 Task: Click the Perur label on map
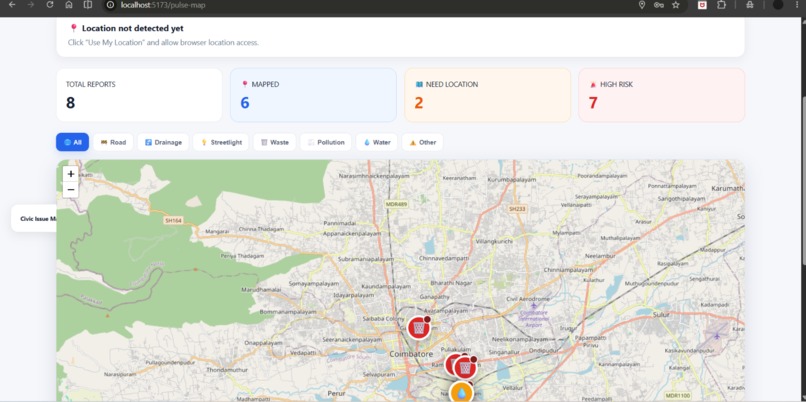336,393
